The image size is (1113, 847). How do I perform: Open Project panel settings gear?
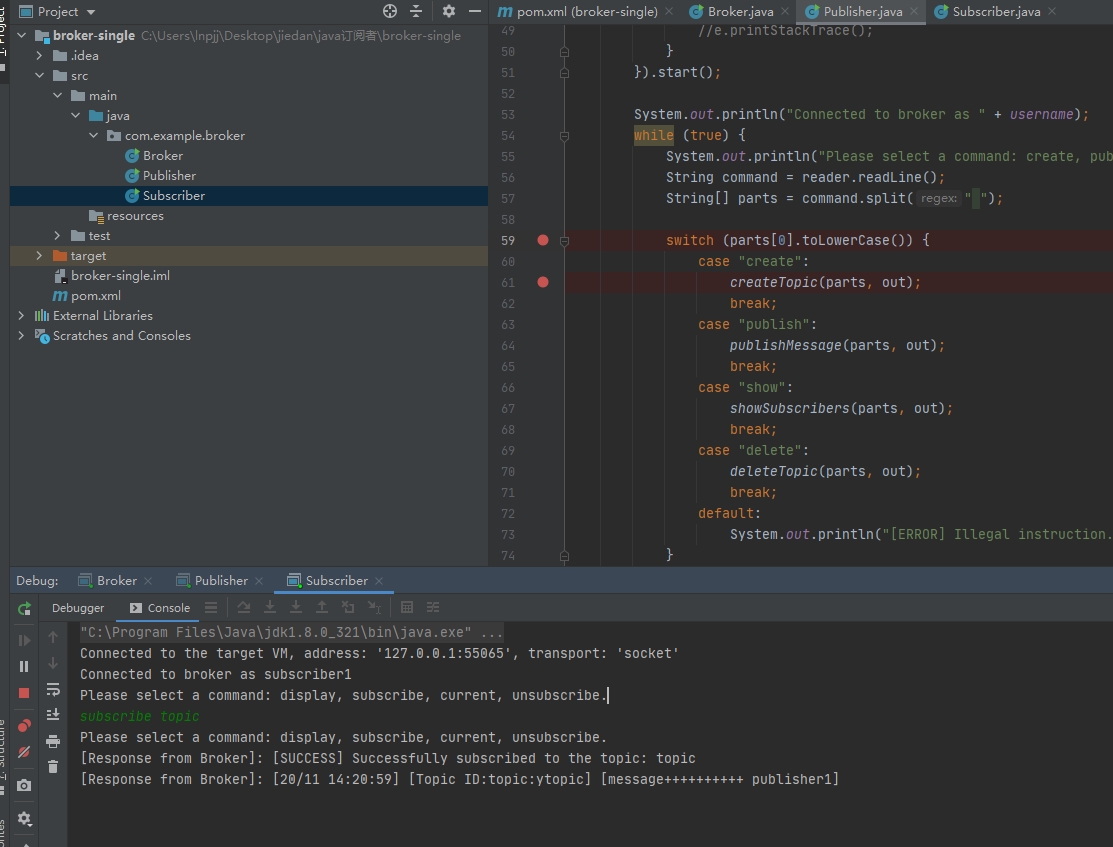point(448,11)
